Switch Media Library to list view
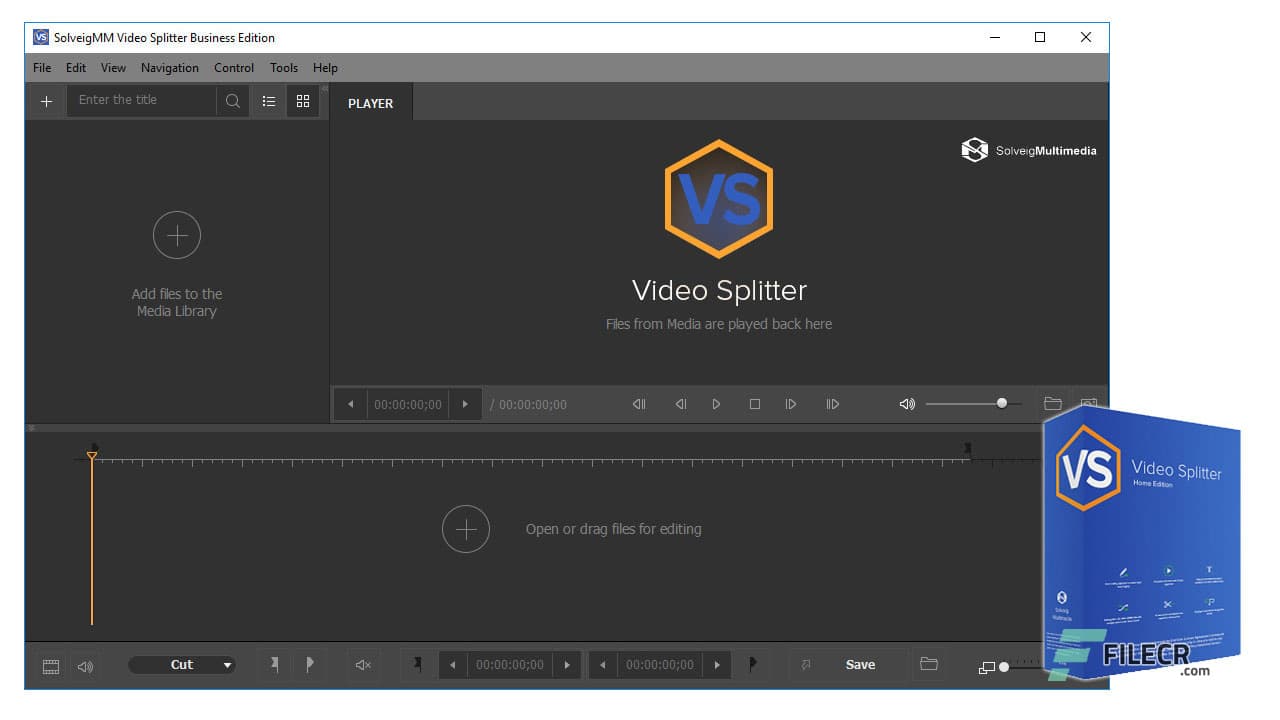Viewport: 1280px width, 720px height. (268, 101)
